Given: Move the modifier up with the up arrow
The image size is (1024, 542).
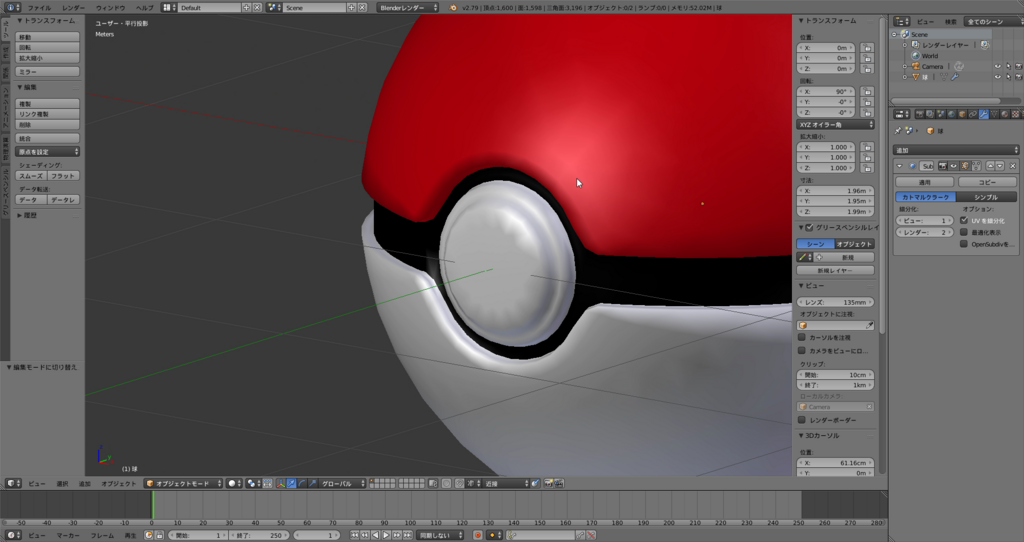Looking at the screenshot, I should [990, 165].
